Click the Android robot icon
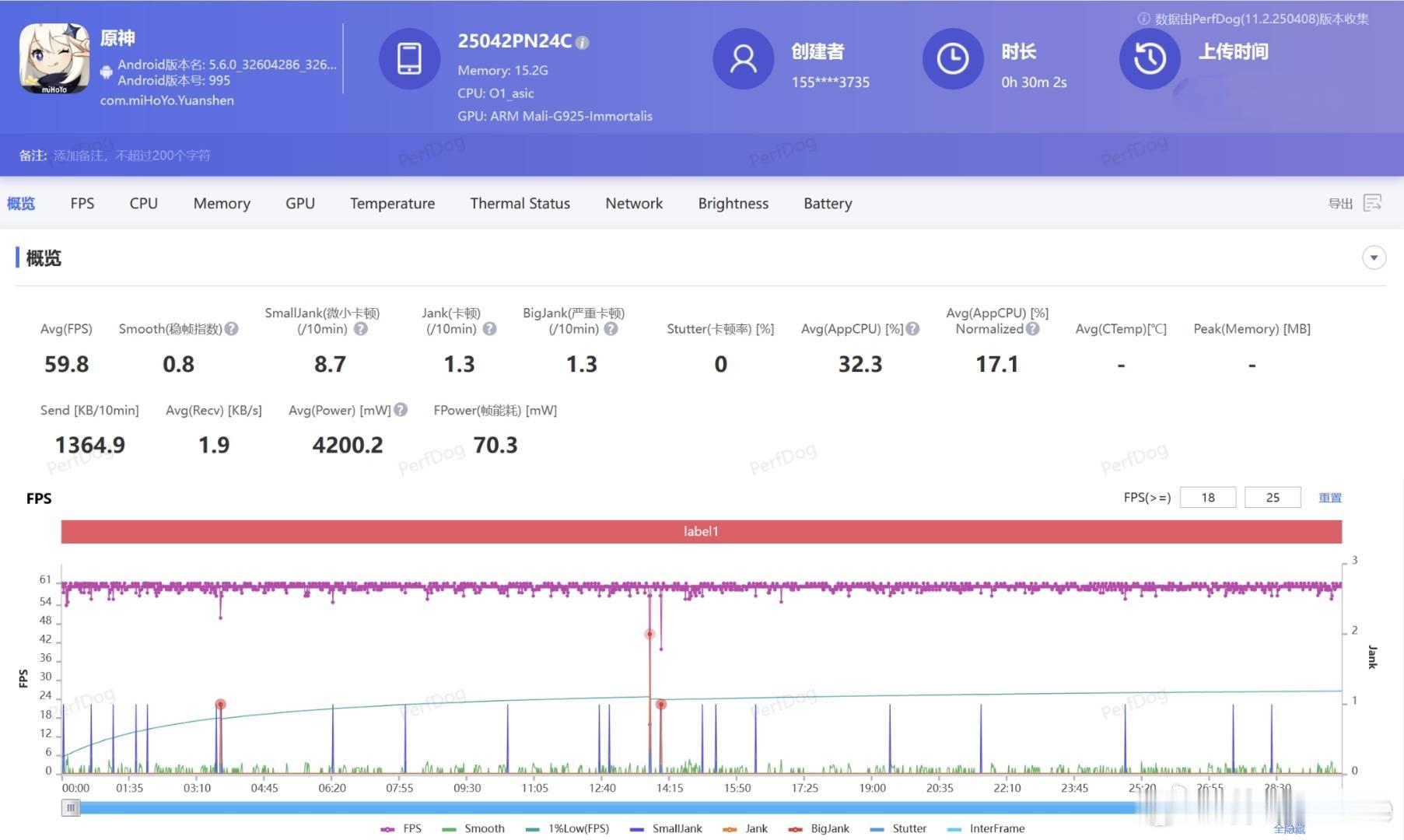Viewport: 1404px width, 840px height. pos(107,72)
